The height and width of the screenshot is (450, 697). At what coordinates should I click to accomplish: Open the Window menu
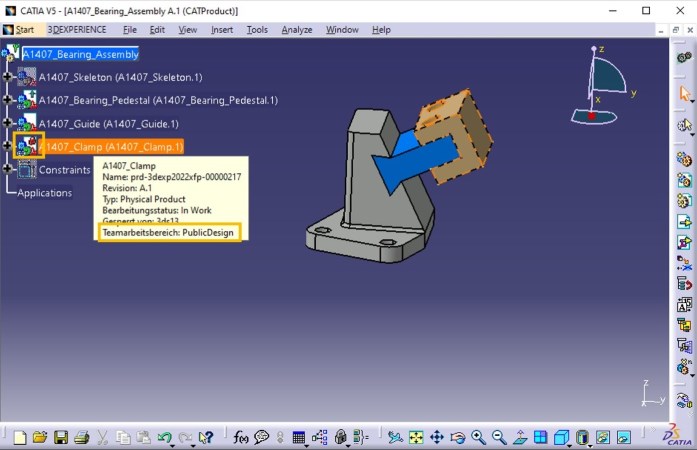[342, 30]
